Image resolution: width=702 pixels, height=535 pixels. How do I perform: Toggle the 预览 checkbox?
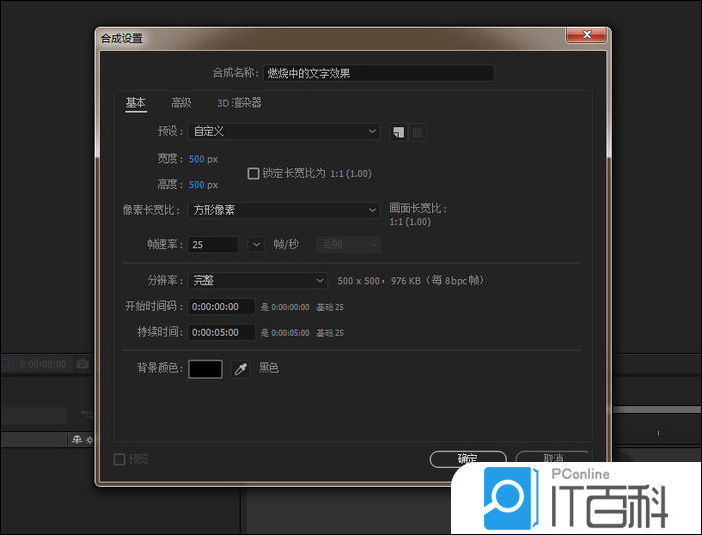pyautogui.click(x=119, y=459)
